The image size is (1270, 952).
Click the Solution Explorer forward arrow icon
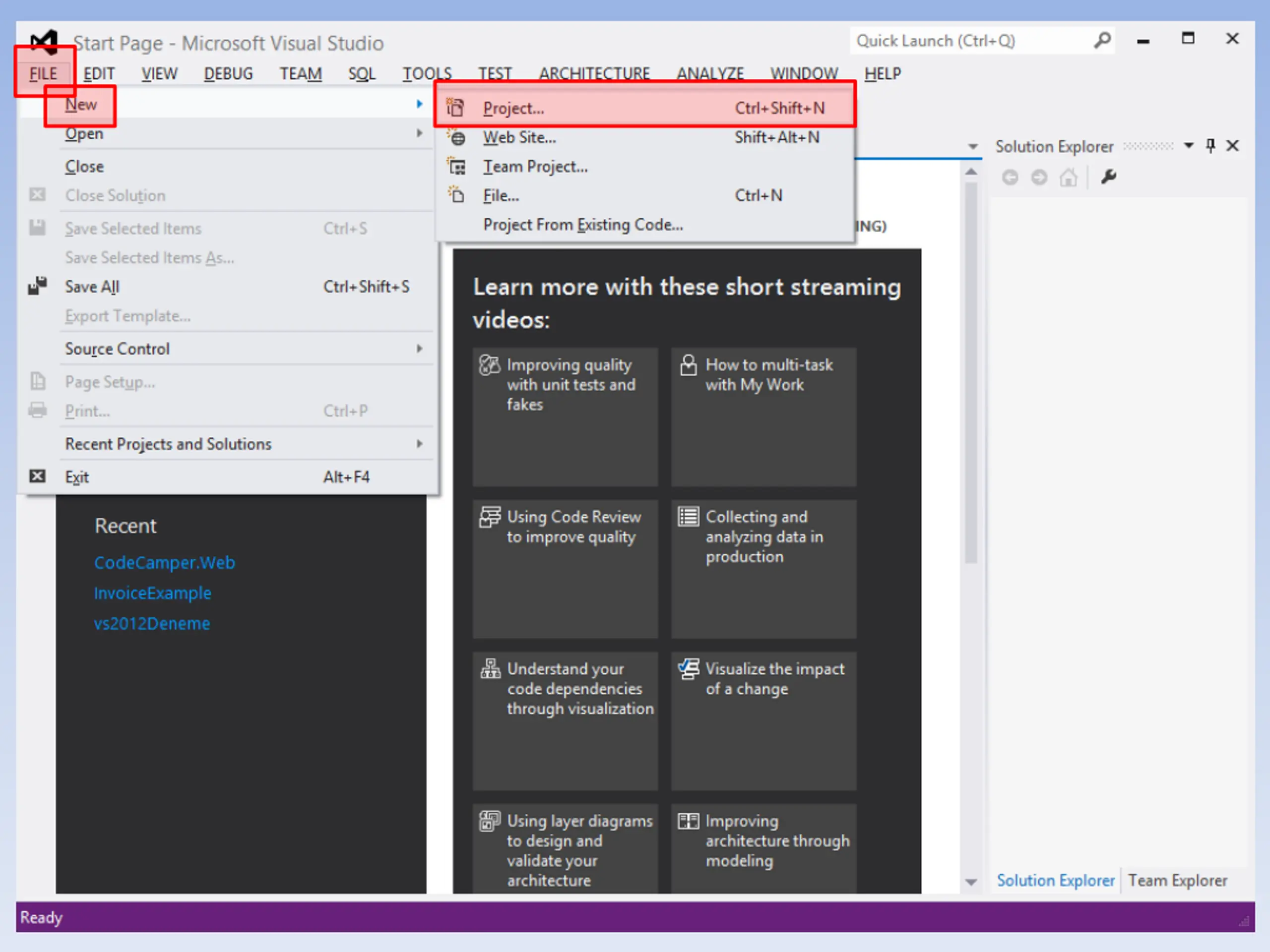pyautogui.click(x=1039, y=178)
